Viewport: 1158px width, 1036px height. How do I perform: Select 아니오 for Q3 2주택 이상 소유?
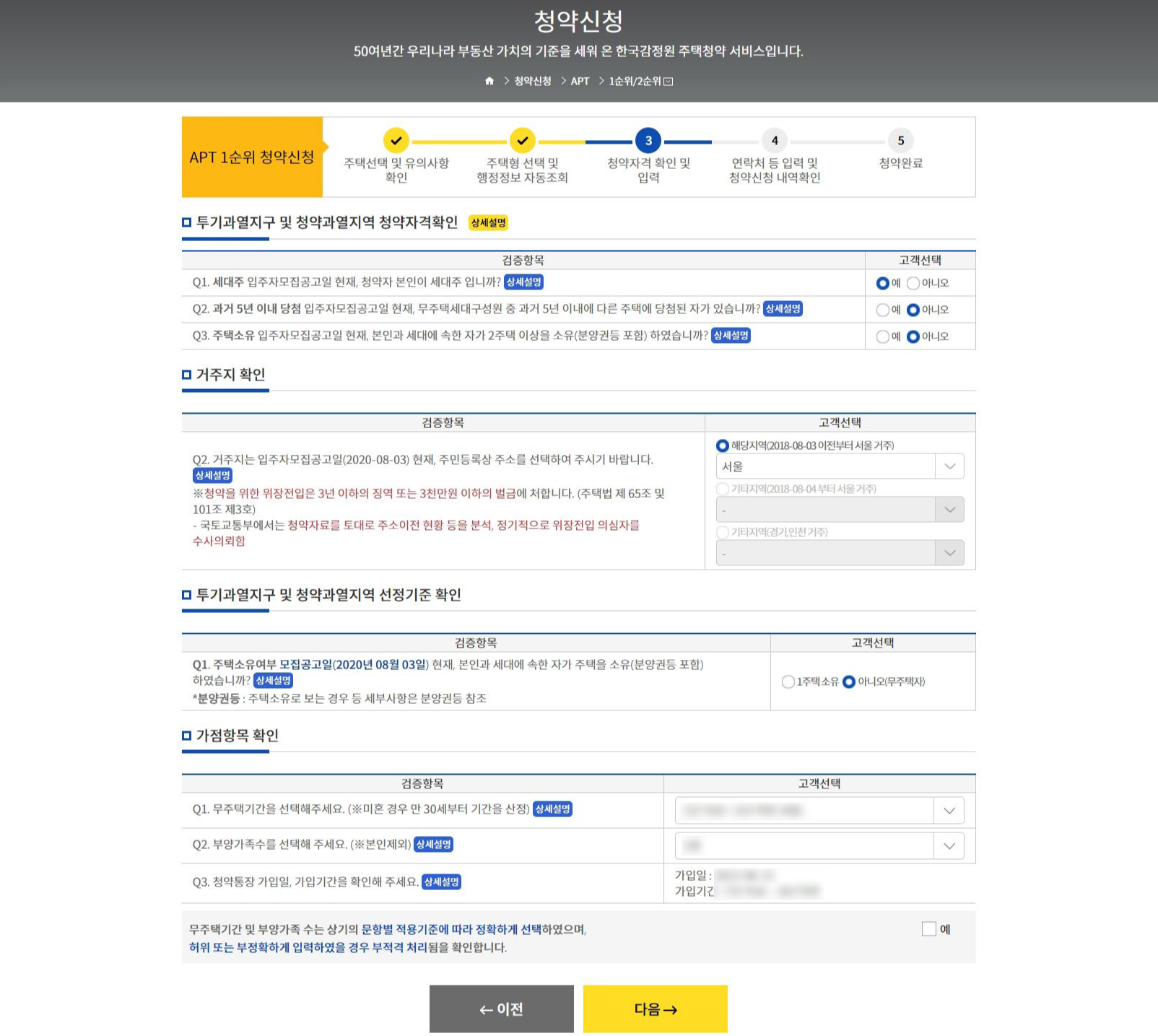(913, 336)
